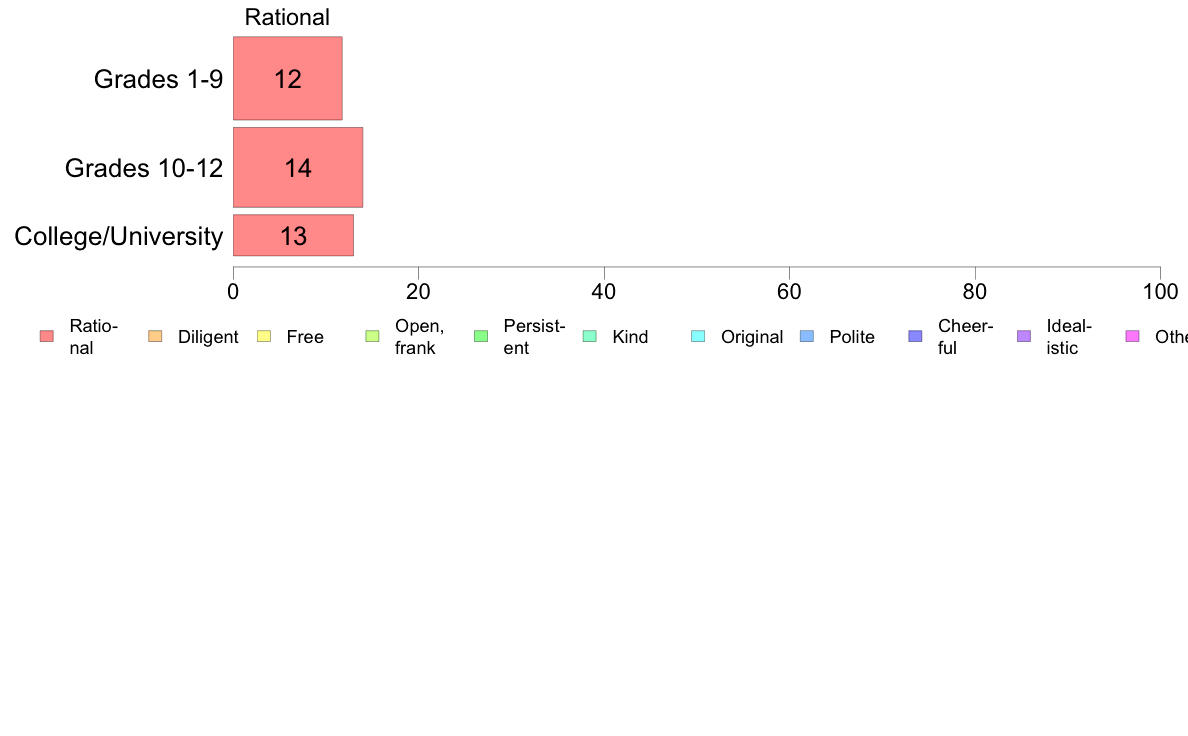Select the College/University row label

119,236
